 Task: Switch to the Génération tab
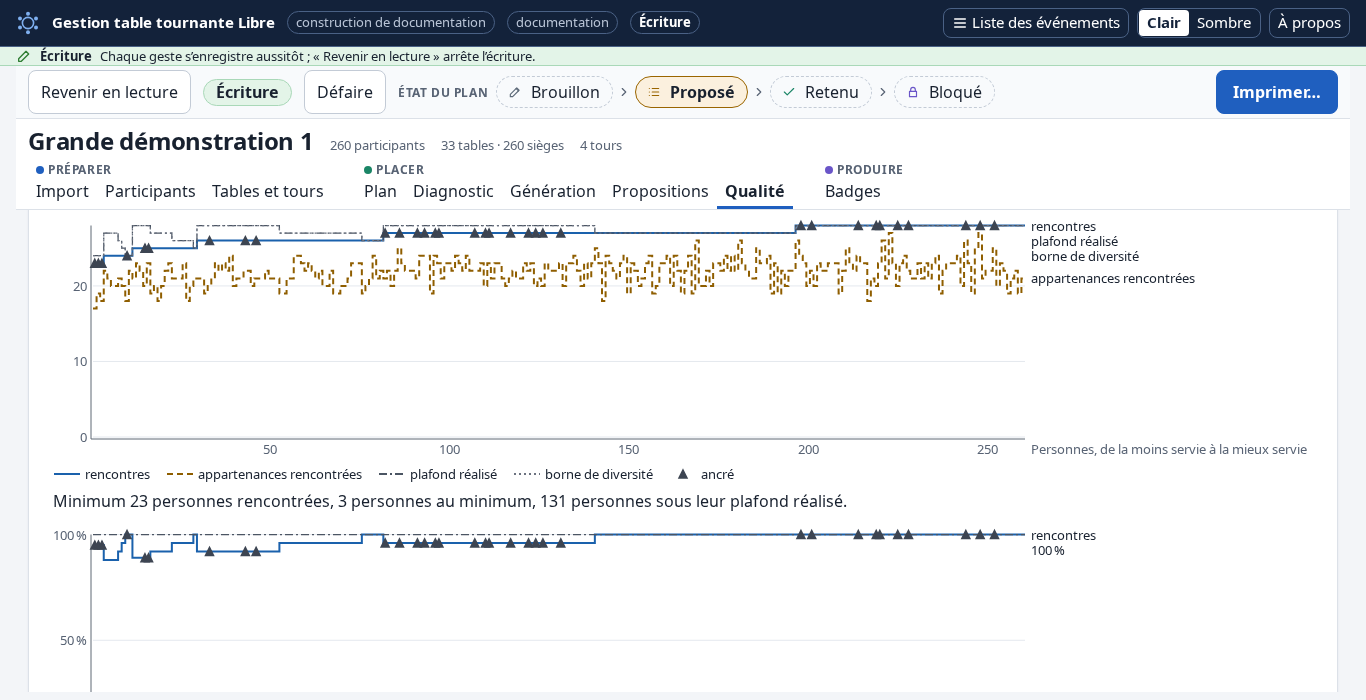pos(553,191)
